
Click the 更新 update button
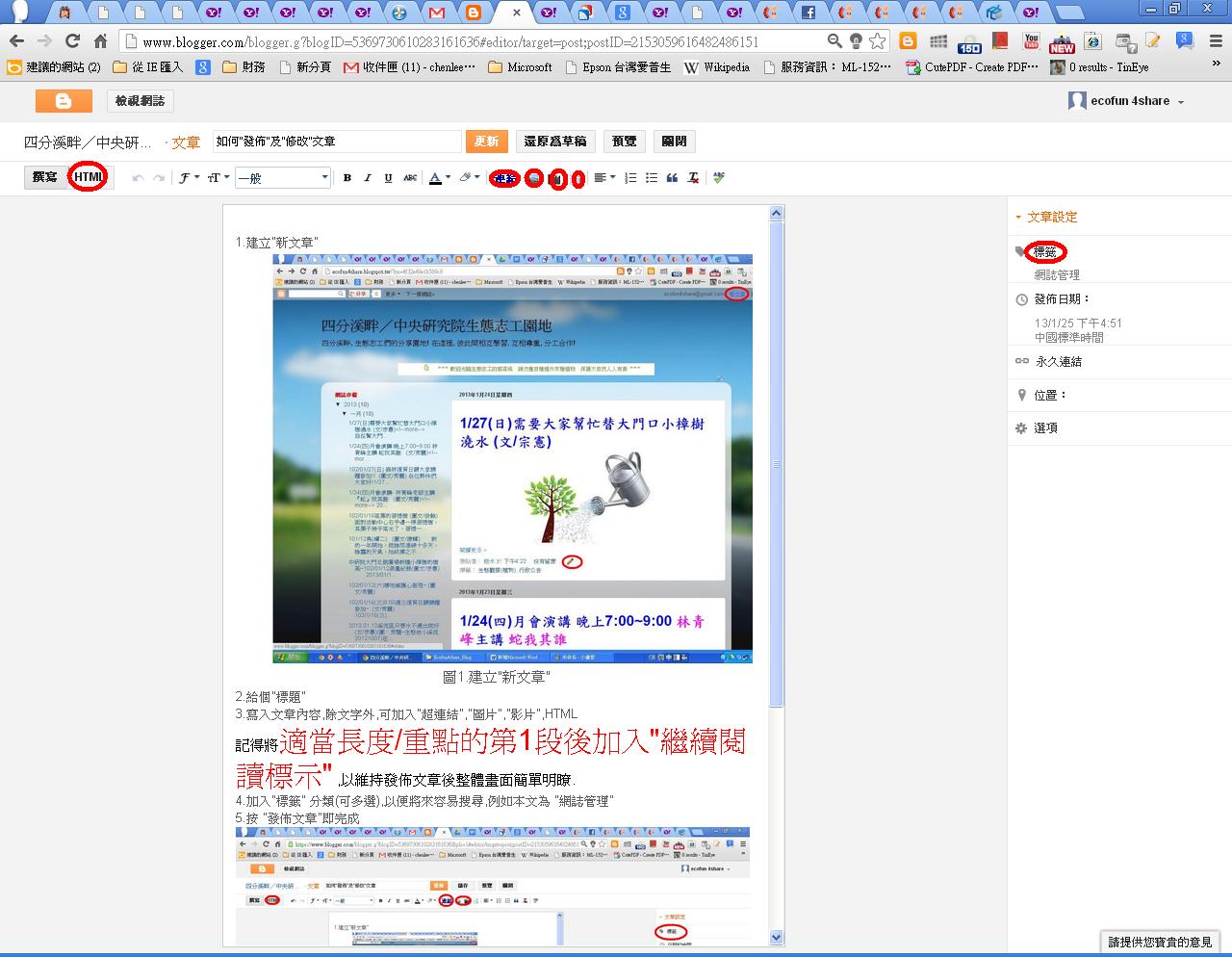point(487,142)
